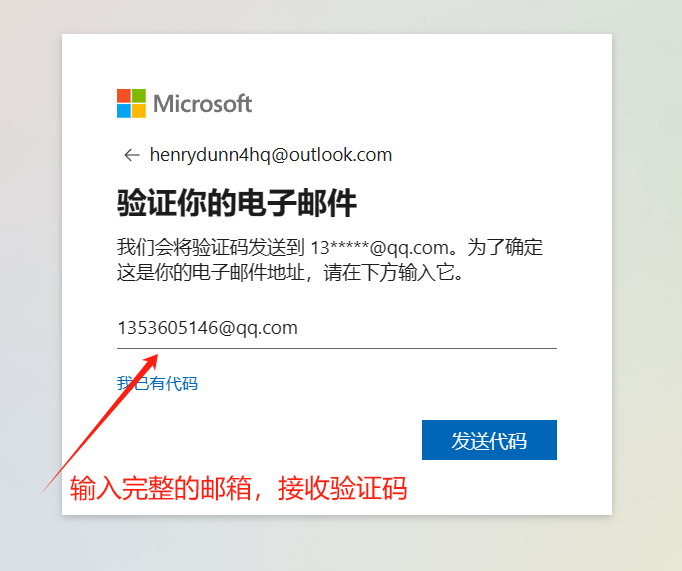This screenshot has width=682, height=571.
Task: Click the red text 接收验证码
Action: click(x=342, y=488)
